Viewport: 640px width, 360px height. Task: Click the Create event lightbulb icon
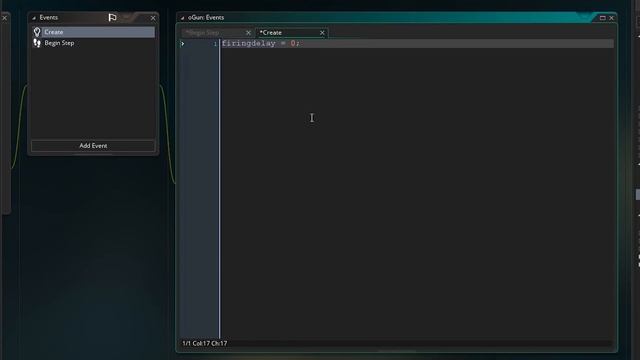pos(37,32)
